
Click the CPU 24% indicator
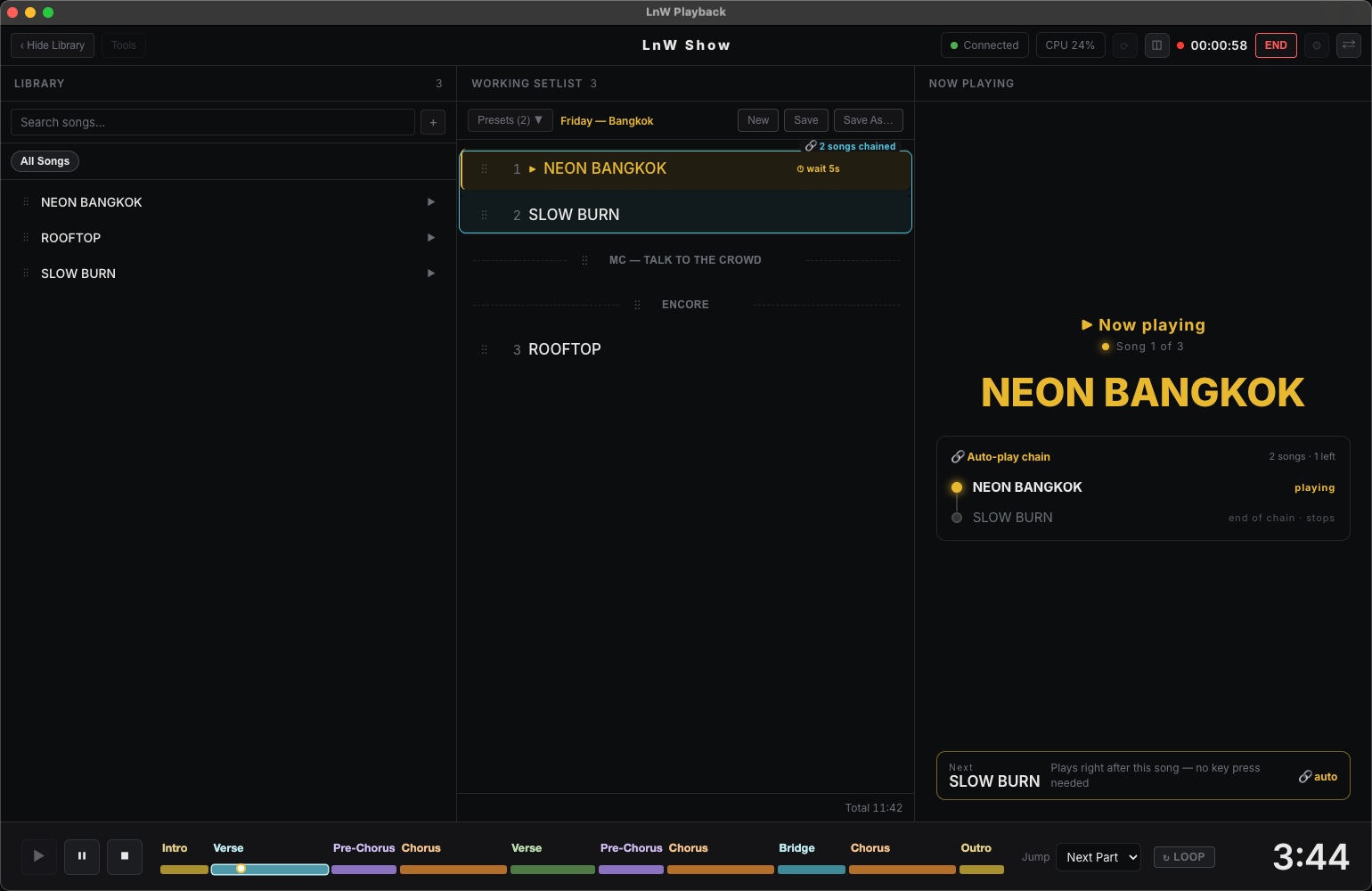click(x=1070, y=45)
